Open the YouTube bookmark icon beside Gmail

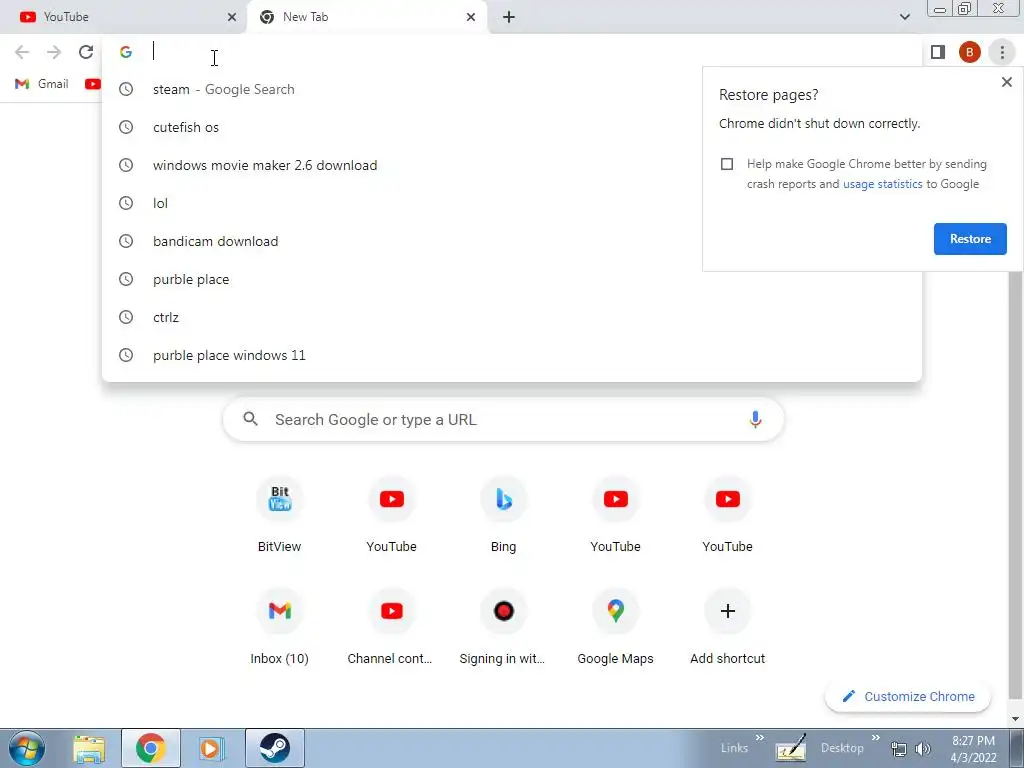[93, 84]
